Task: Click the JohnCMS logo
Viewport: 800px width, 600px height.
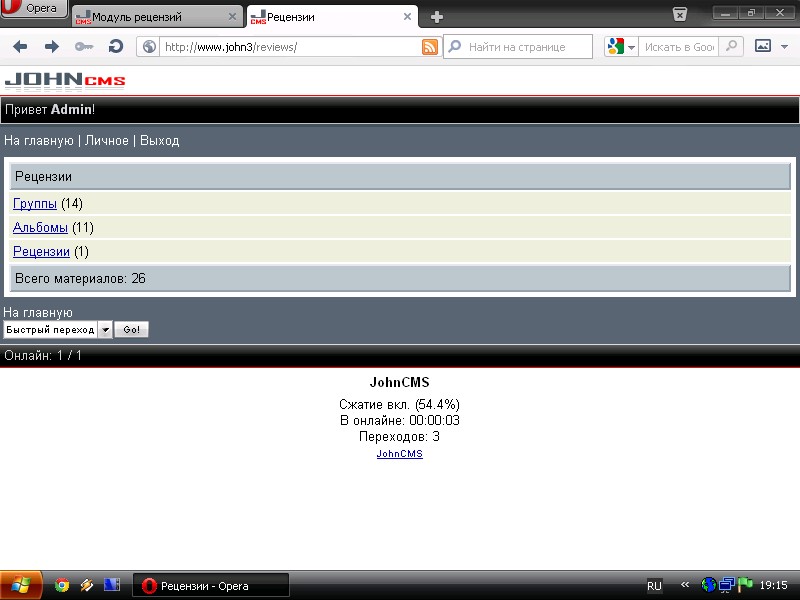Action: point(65,81)
